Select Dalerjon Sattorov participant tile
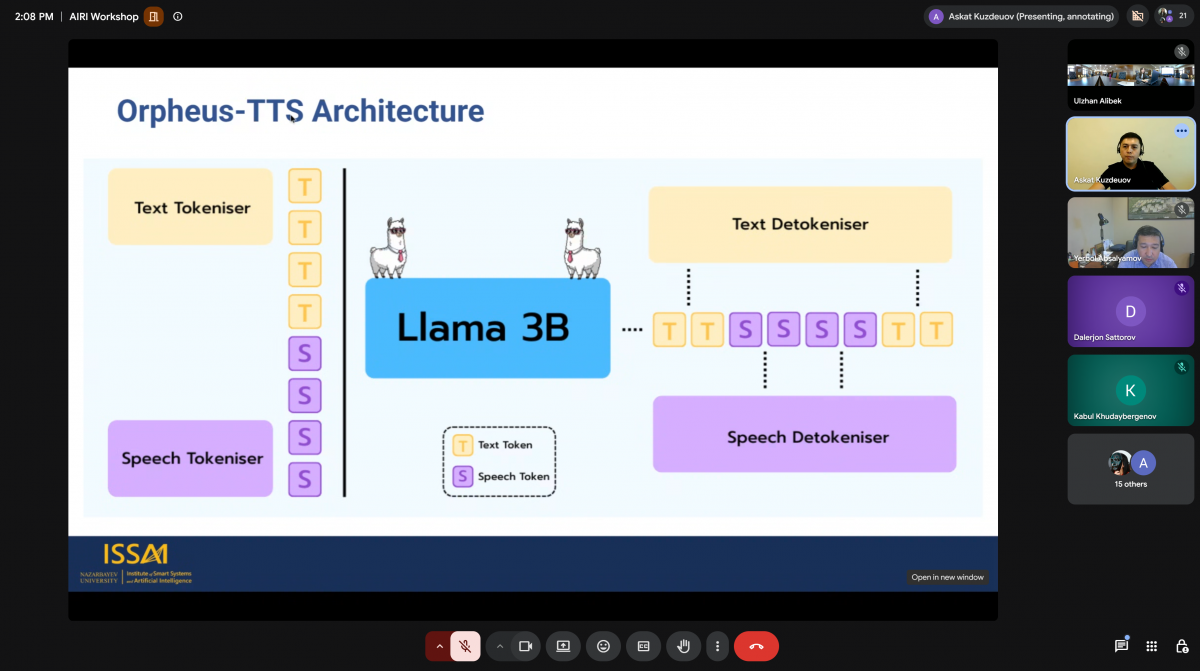This screenshot has height=671, width=1200. tap(1131, 311)
